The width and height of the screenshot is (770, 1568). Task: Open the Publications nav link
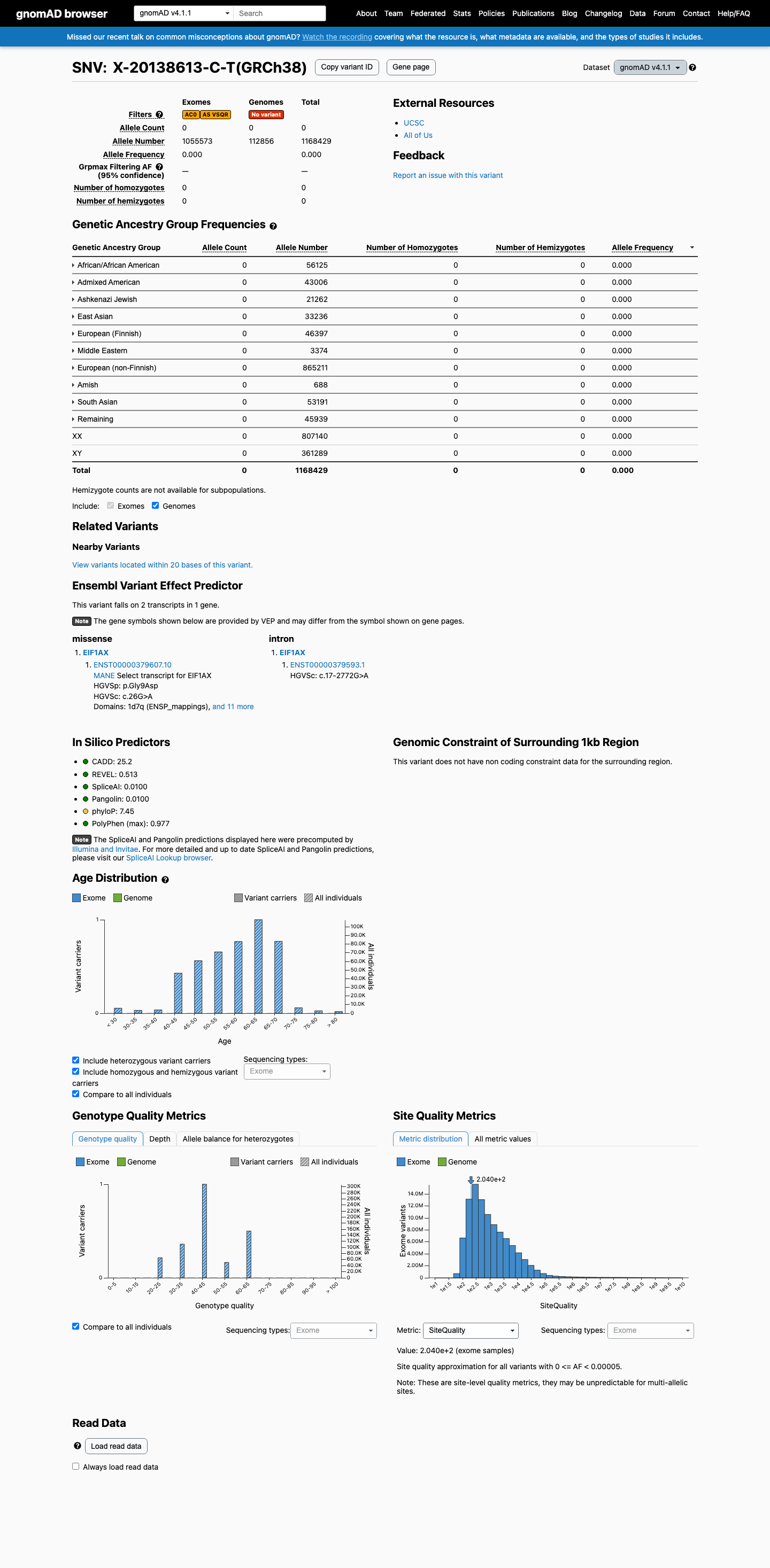pos(533,13)
